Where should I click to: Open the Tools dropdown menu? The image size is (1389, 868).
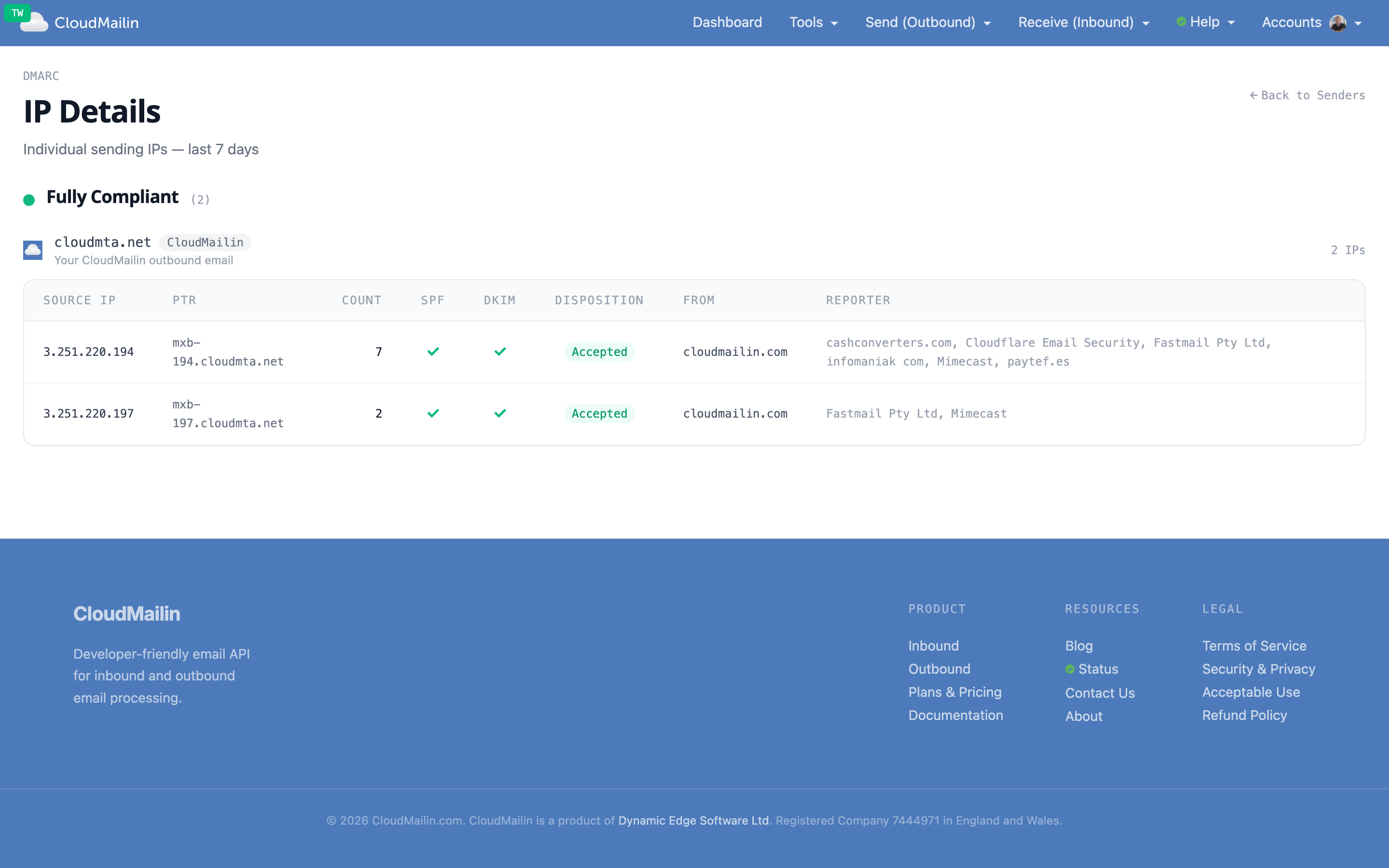click(x=813, y=22)
